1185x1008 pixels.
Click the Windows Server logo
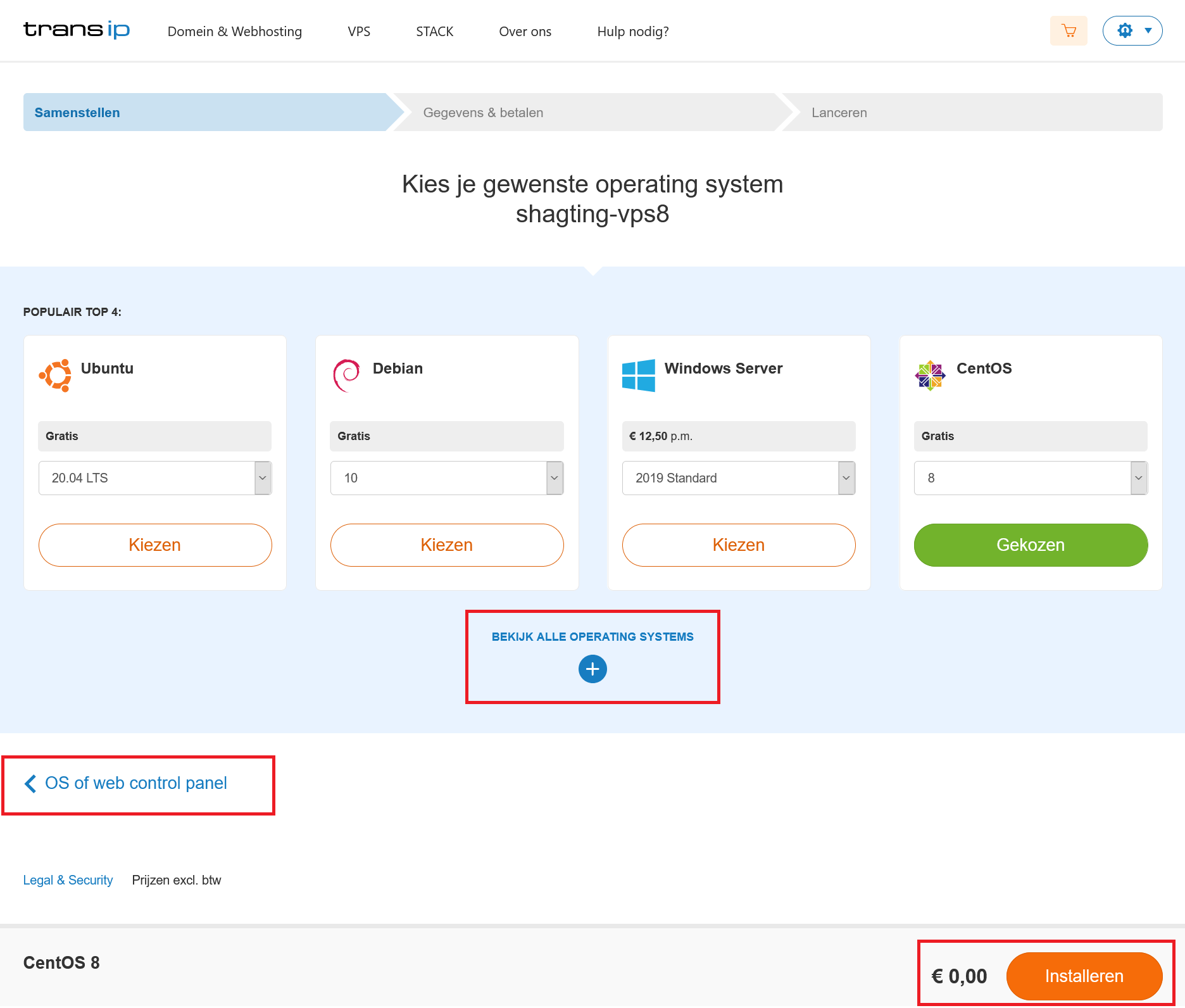pos(638,375)
